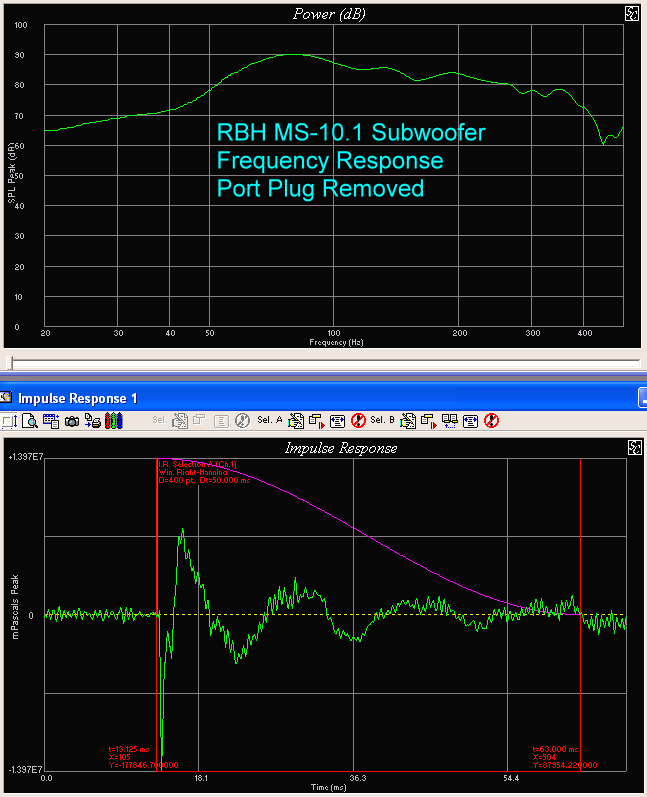
Task: Click the Sel. B fit-width icon
Action: (471, 421)
